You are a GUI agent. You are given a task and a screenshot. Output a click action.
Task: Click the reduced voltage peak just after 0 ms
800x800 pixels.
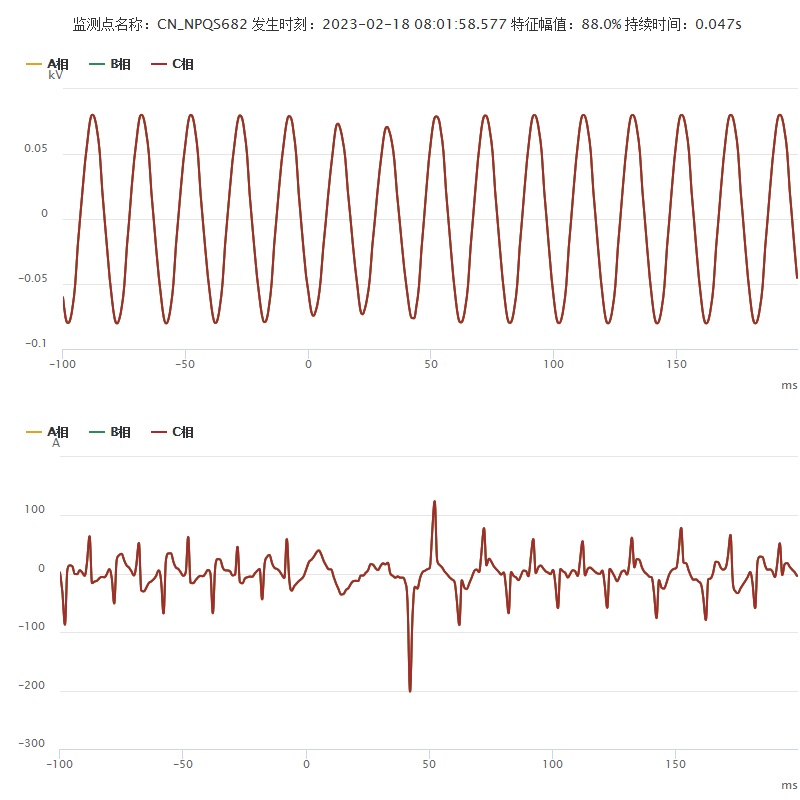click(x=338, y=124)
